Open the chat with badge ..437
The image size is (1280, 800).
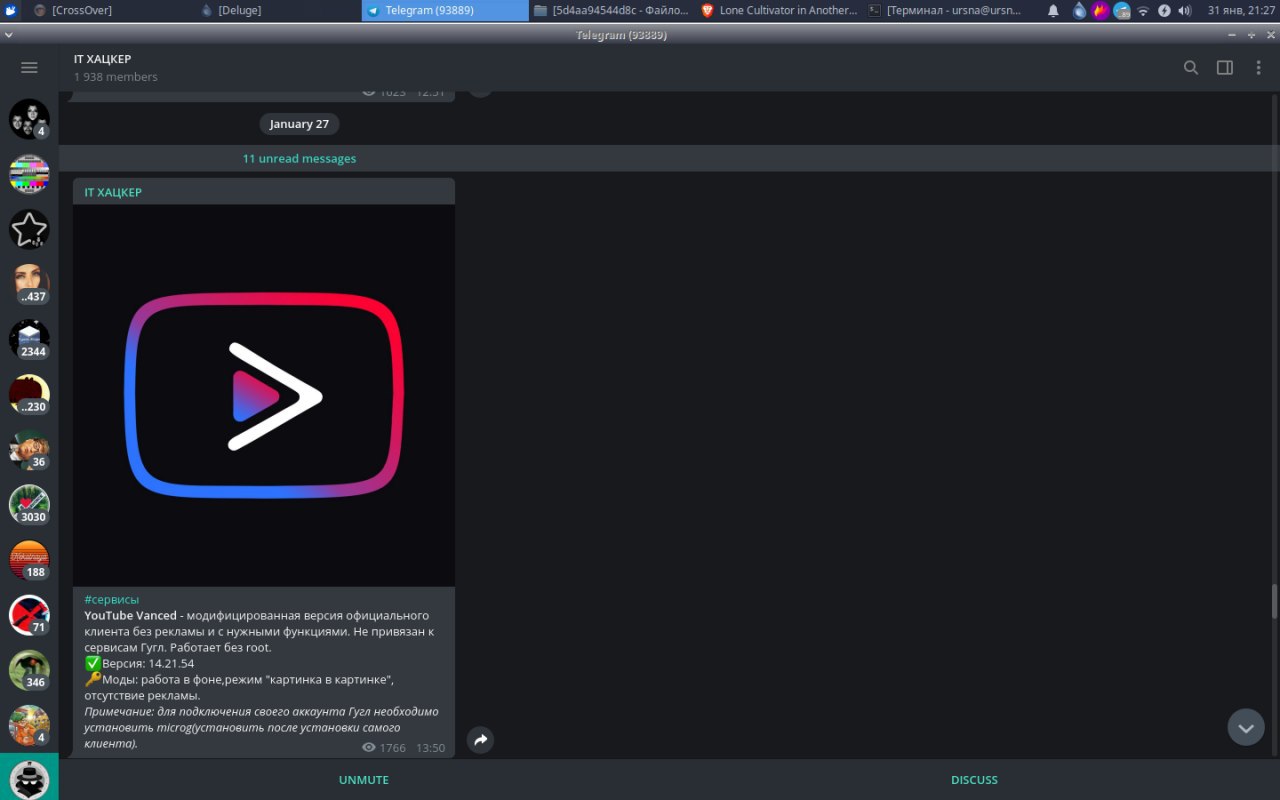click(x=29, y=285)
